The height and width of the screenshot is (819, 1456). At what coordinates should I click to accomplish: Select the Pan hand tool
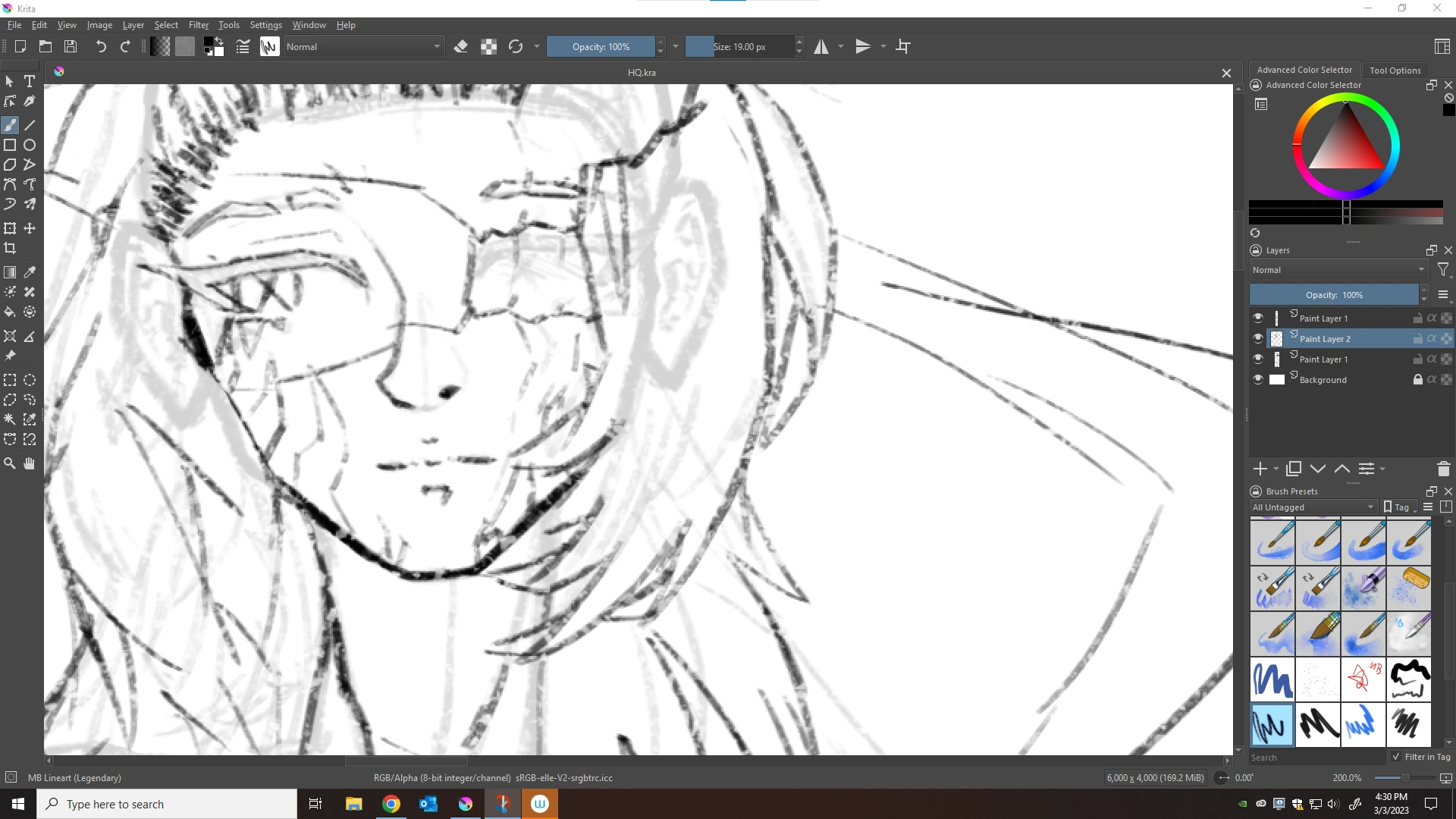[30, 463]
